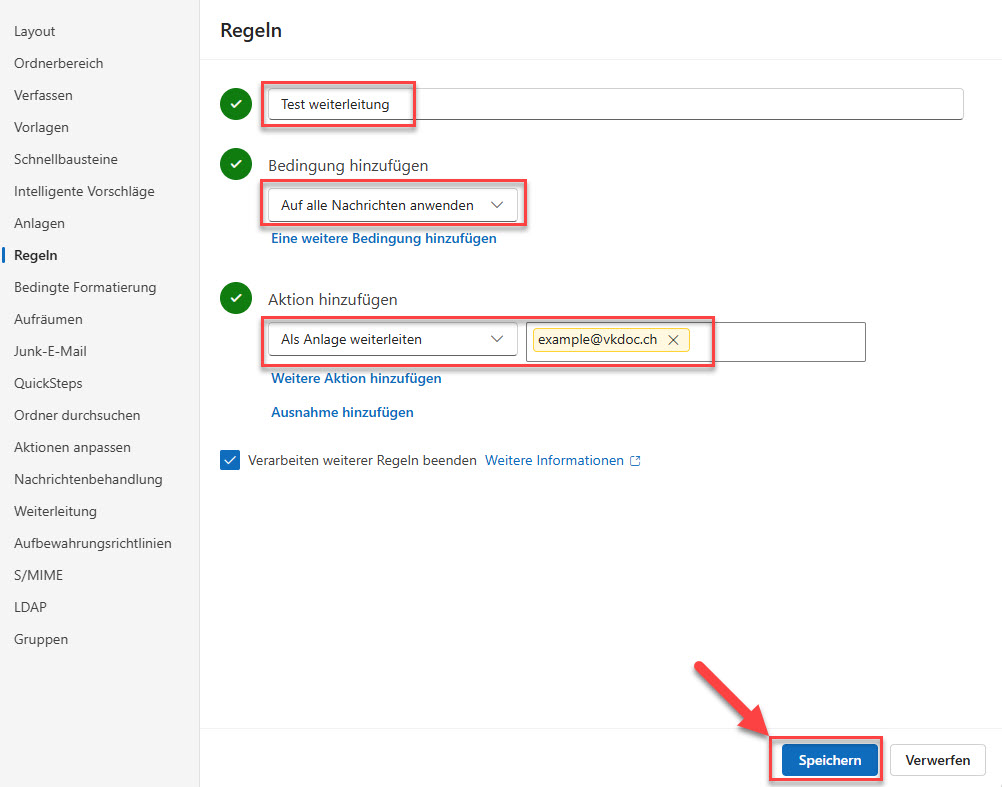Click 'Weitere Aktion hinzufügen' link
Image resolution: width=1002 pixels, height=787 pixels.
pos(356,378)
